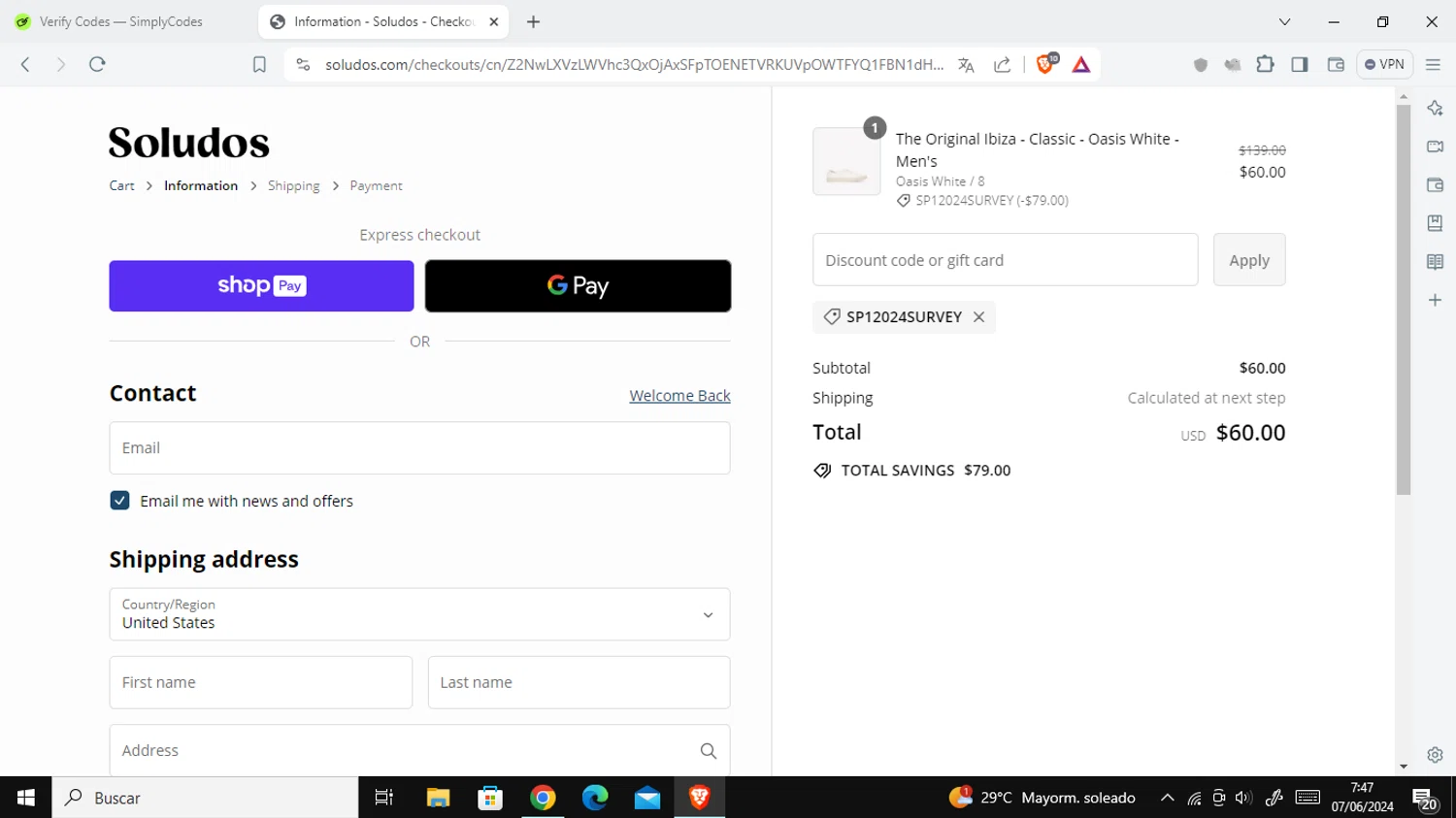Open the notification center icon
Image resolution: width=1456 pixels, height=818 pixels.
(x=1425, y=800)
